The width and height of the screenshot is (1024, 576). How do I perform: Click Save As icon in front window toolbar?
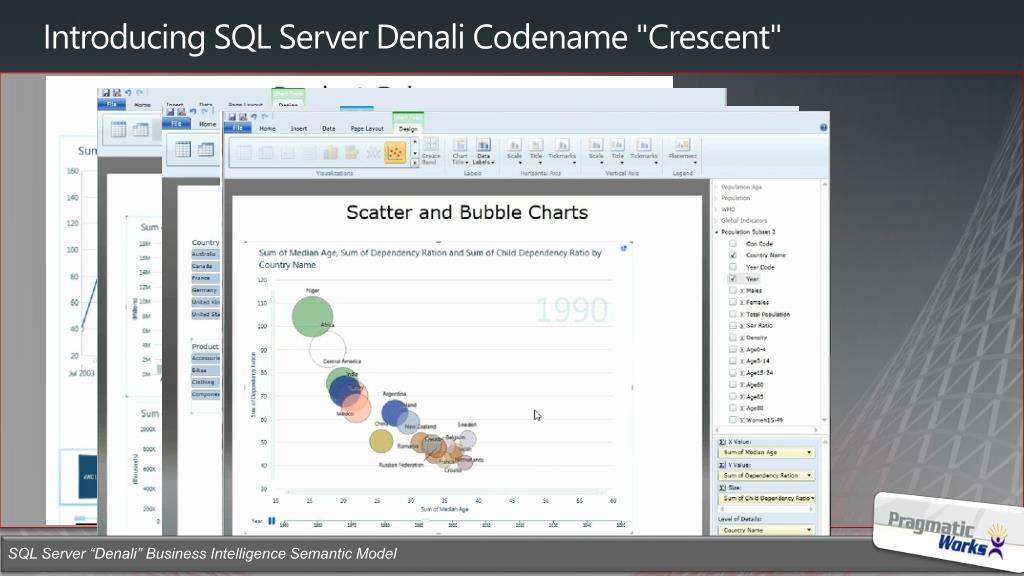242,117
